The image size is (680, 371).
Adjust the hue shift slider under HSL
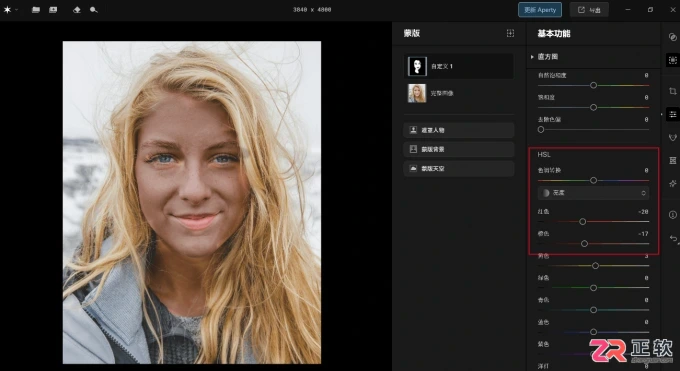pyautogui.click(x=593, y=180)
